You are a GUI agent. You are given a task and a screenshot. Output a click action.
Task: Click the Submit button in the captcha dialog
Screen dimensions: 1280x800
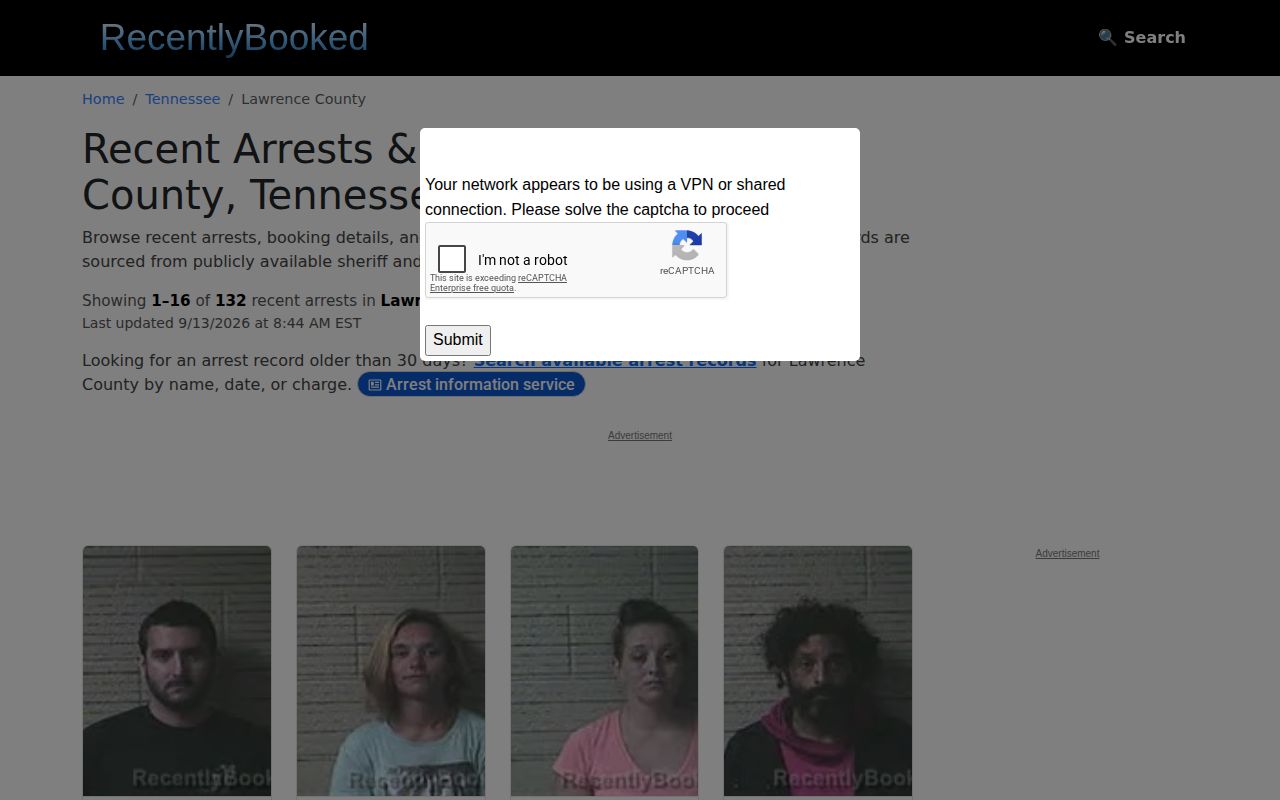pyautogui.click(x=458, y=340)
